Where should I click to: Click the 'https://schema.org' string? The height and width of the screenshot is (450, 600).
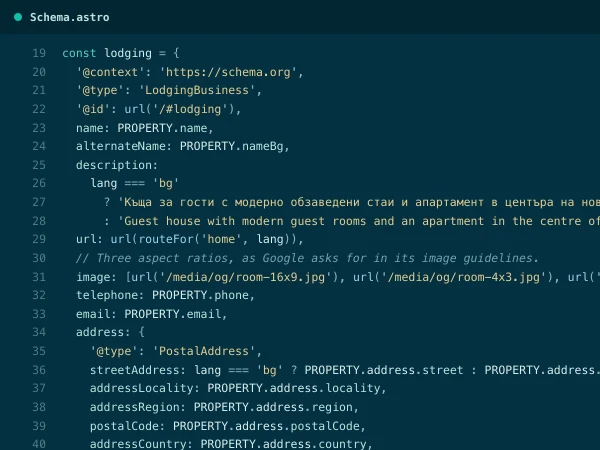pos(228,72)
